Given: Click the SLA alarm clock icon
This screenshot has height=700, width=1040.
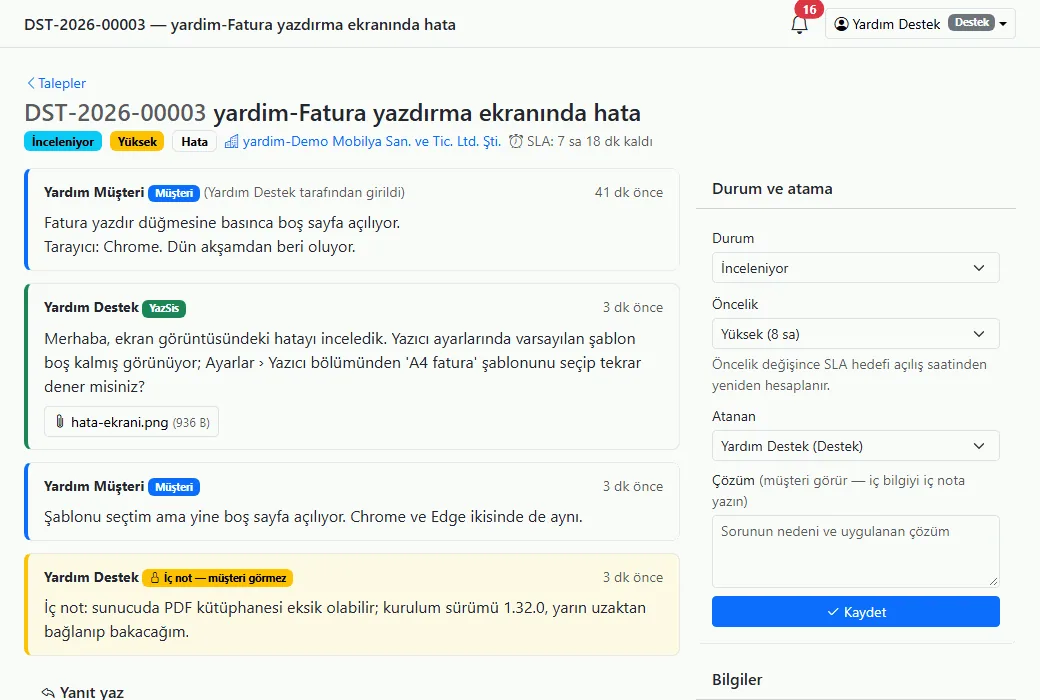Looking at the screenshot, I should tap(515, 141).
